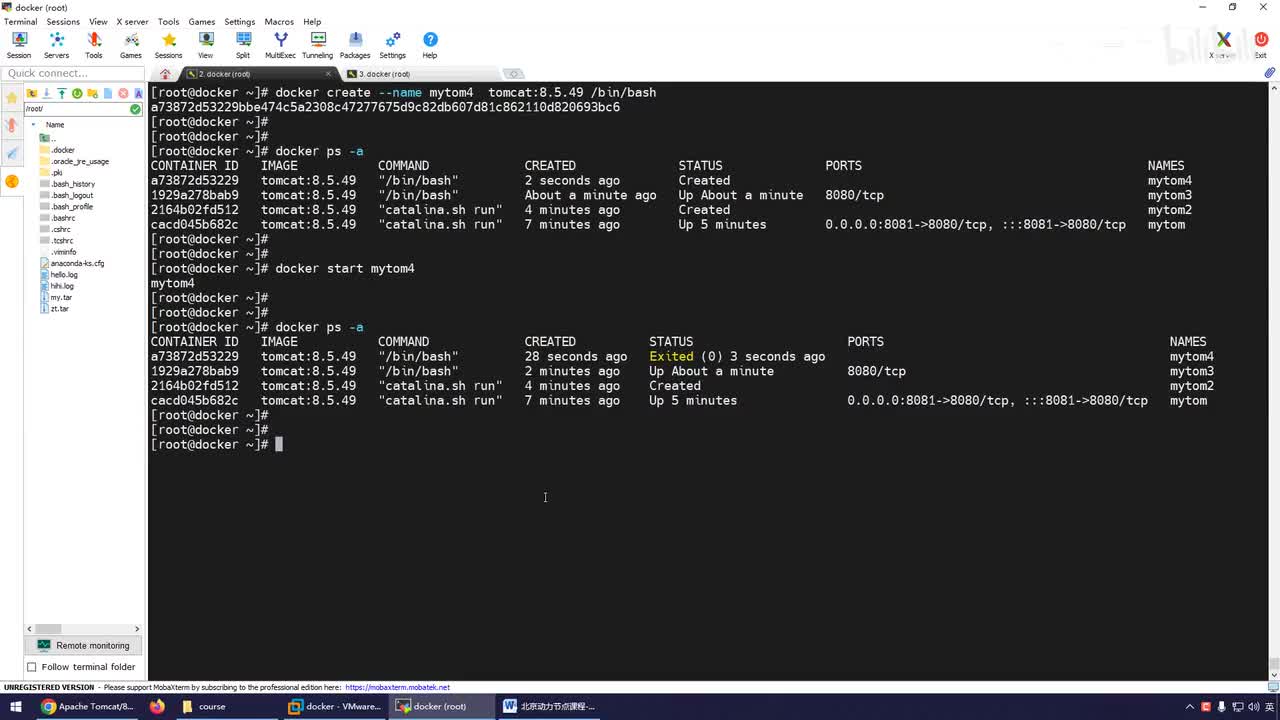Select the orange Sftp sidebar tab

(x=12, y=181)
